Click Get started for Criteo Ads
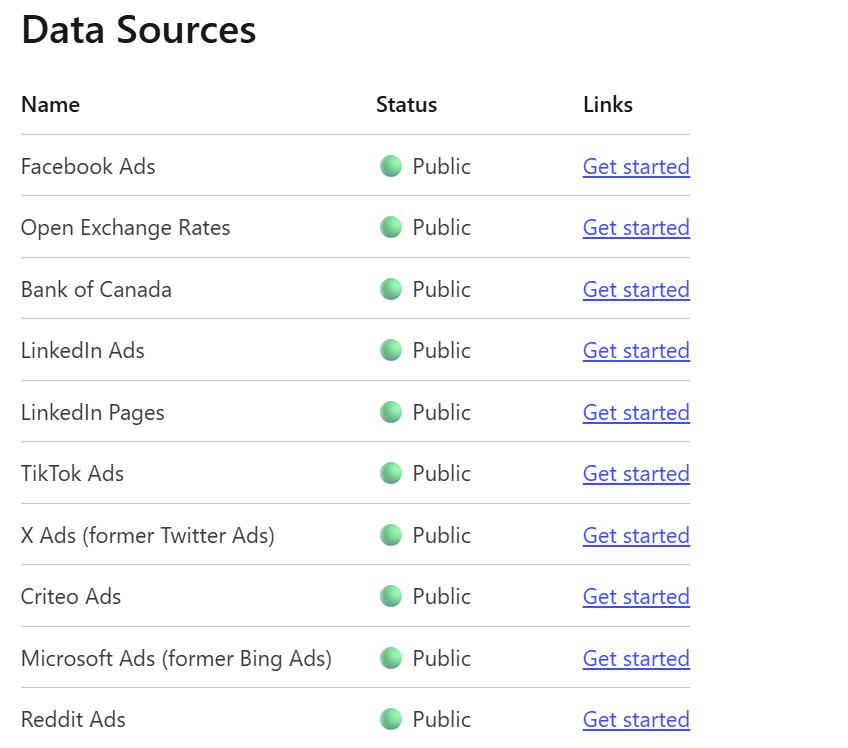 tap(636, 596)
